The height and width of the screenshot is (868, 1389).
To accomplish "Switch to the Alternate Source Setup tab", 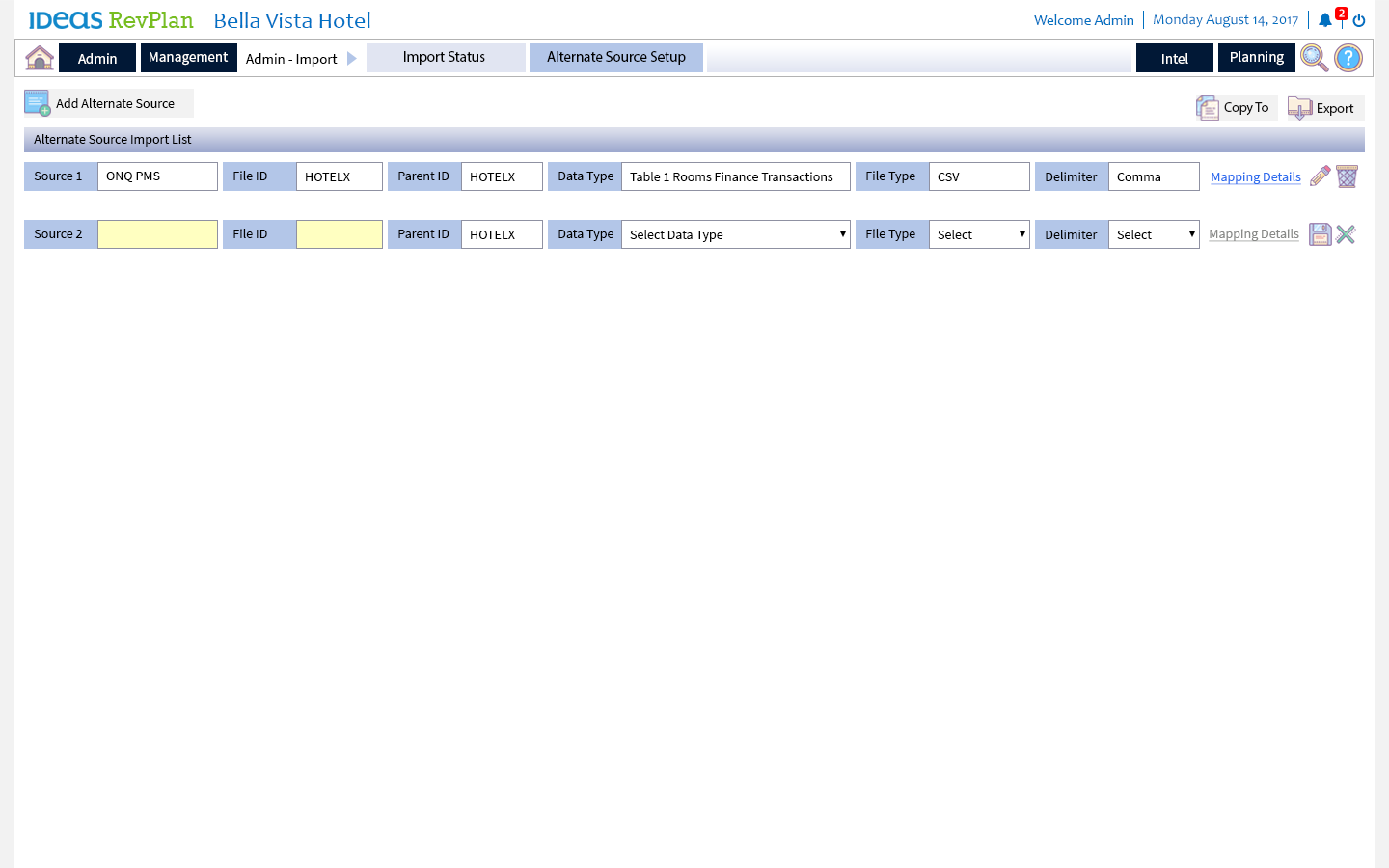I will (x=616, y=58).
